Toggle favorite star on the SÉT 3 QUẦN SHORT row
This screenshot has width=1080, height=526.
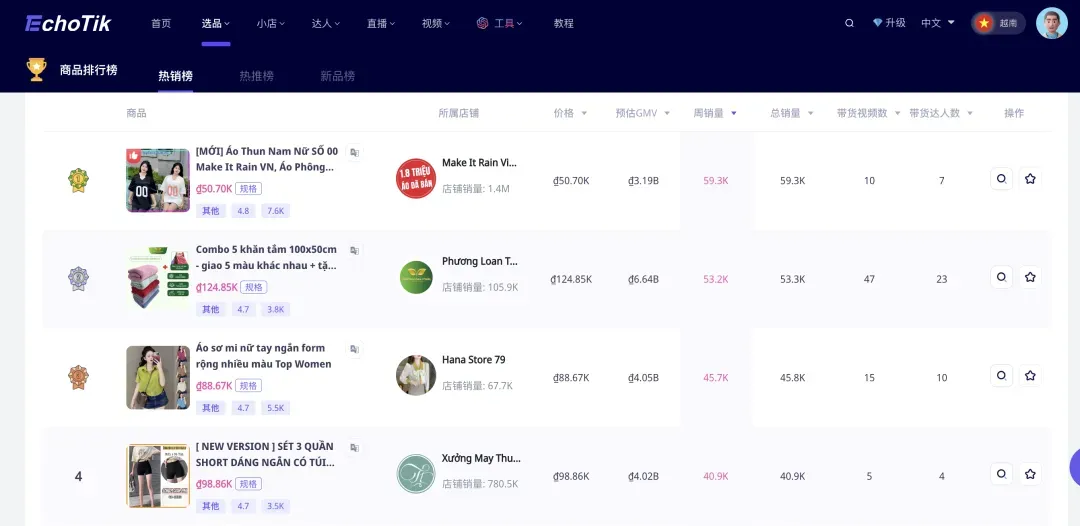(1030, 474)
